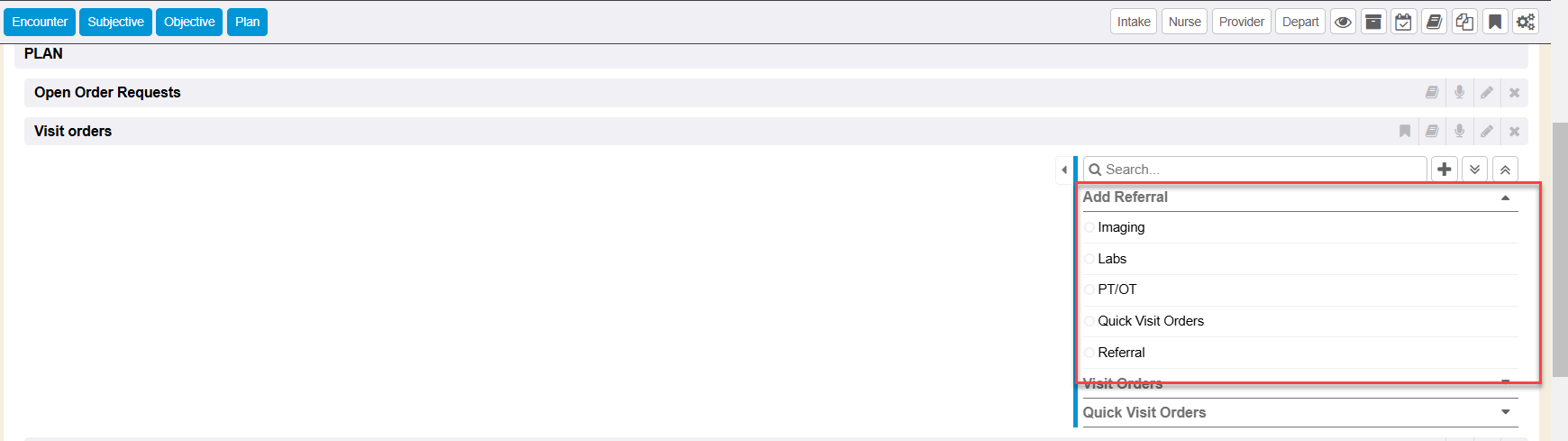Screen dimensions: 1568x441
Task: Click microphone icon in Visit orders header
Action: 1459,132
